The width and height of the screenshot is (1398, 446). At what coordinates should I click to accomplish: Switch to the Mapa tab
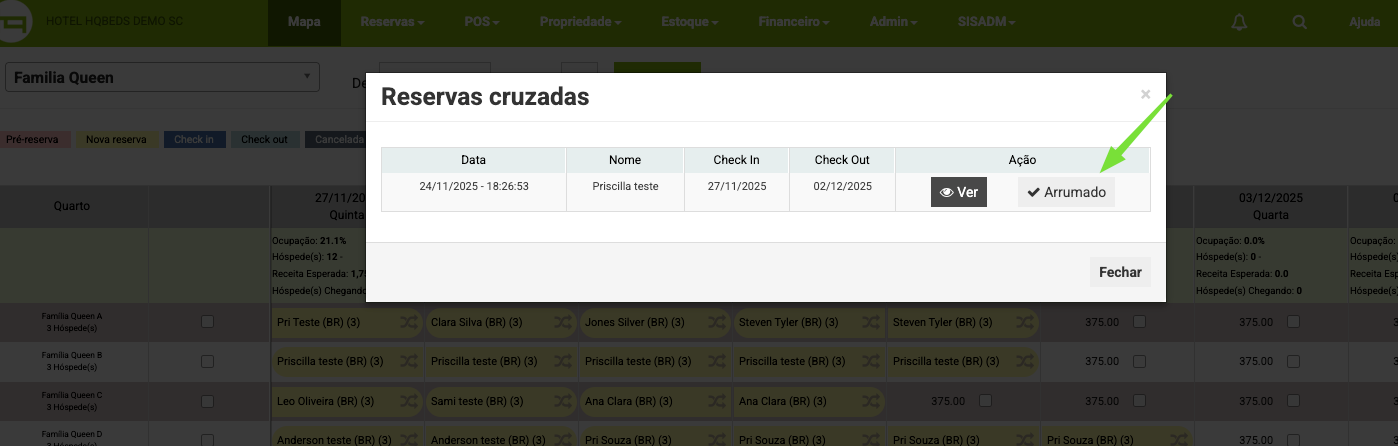[303, 22]
